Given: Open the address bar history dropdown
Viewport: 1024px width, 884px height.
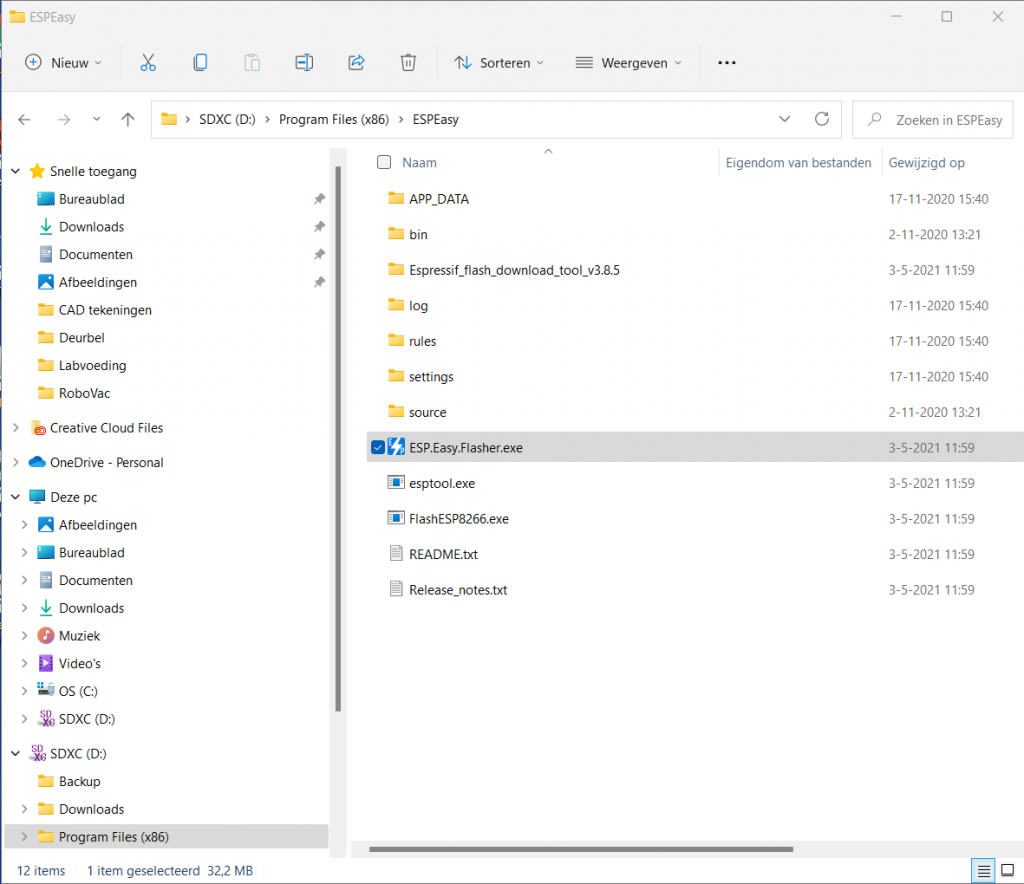Looking at the screenshot, I should click(x=784, y=119).
